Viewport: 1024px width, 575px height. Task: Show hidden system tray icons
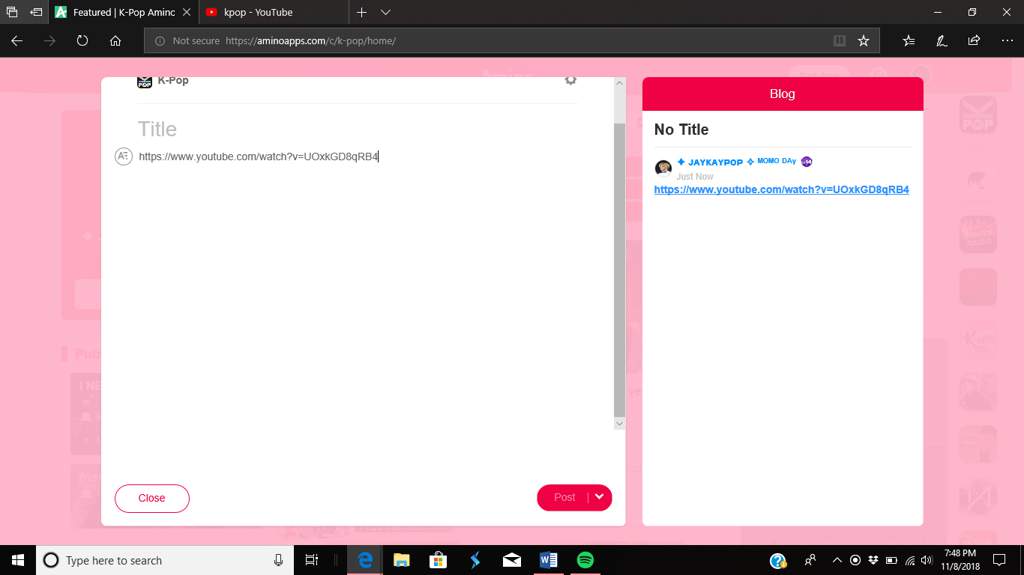coord(836,560)
